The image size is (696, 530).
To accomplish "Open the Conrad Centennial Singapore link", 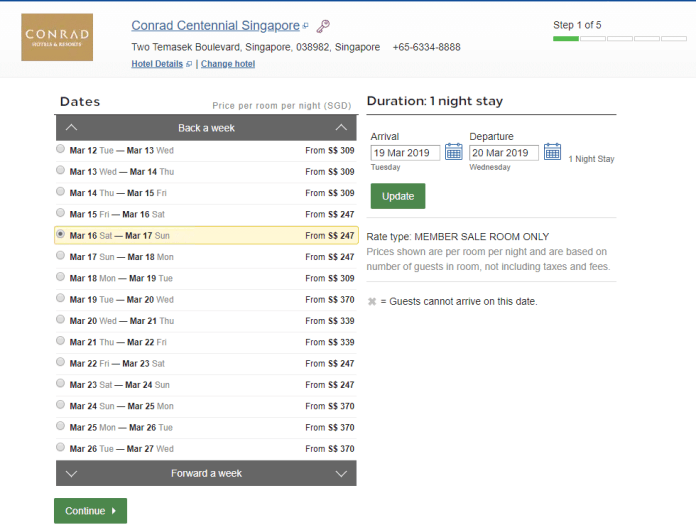I will (x=215, y=26).
